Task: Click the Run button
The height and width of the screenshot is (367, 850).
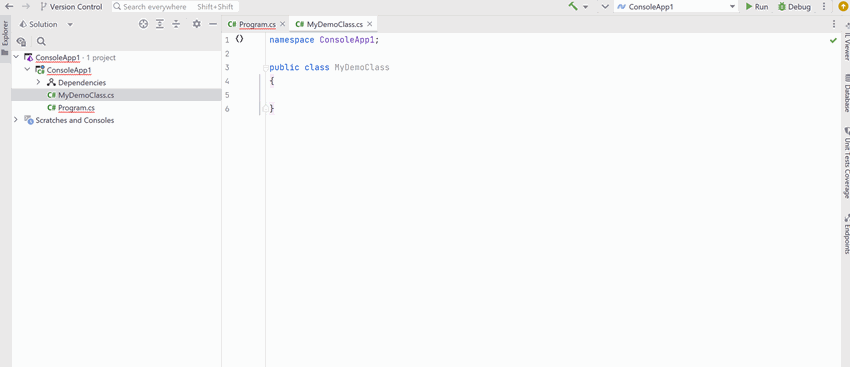Action: 756,7
